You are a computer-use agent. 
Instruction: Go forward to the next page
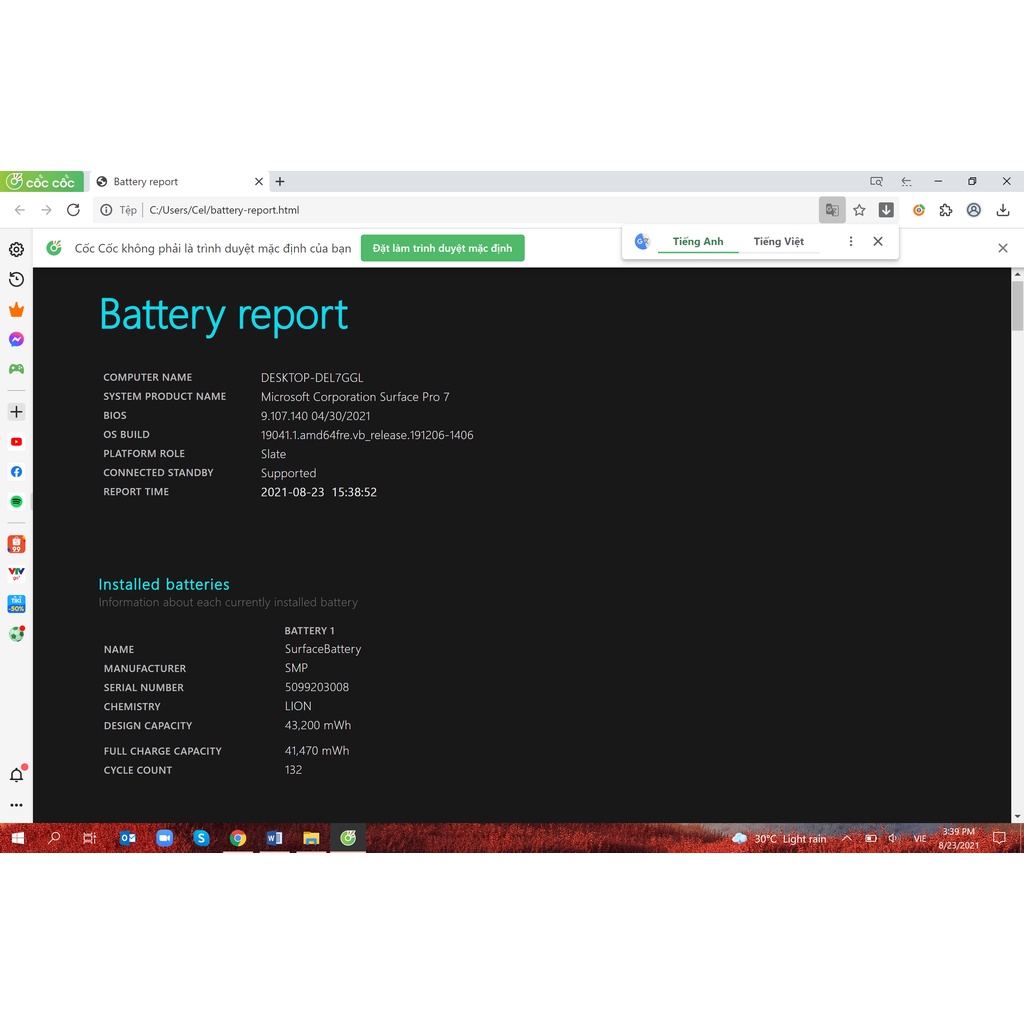pyautogui.click(x=46, y=210)
